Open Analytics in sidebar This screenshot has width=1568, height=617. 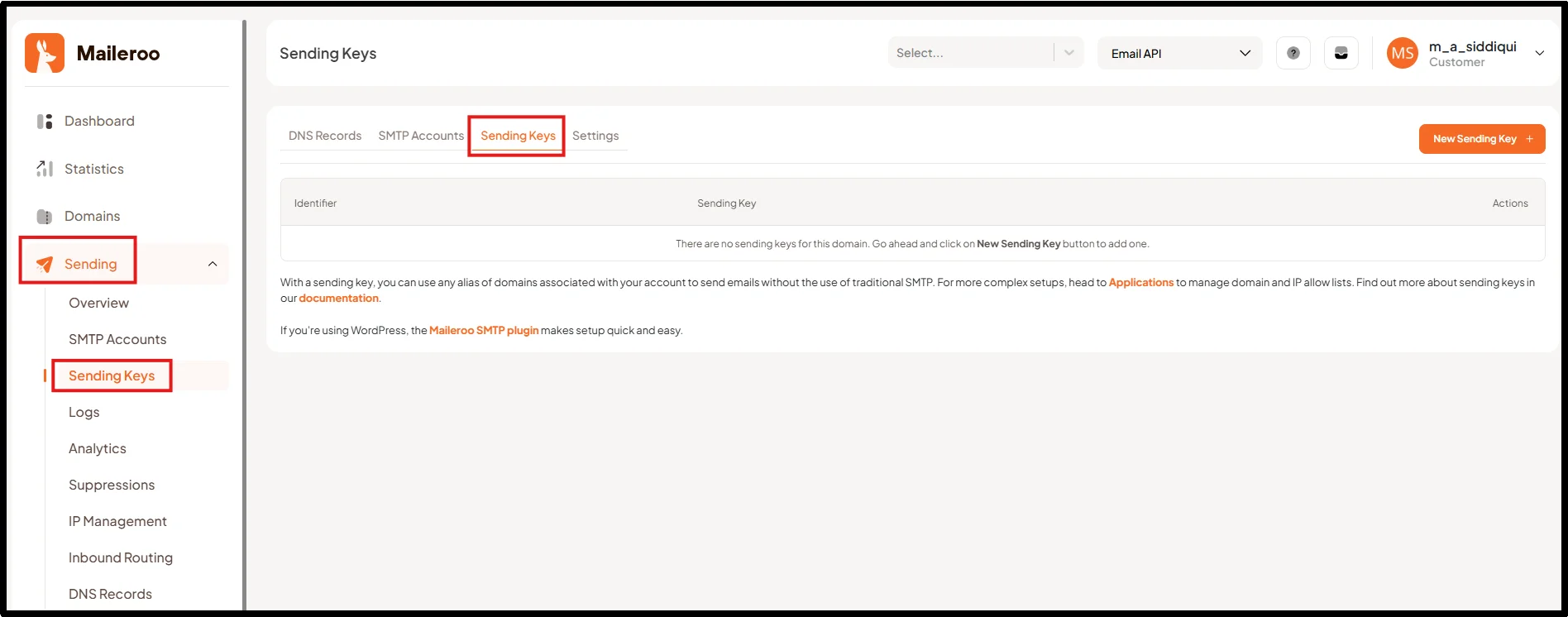(x=98, y=448)
